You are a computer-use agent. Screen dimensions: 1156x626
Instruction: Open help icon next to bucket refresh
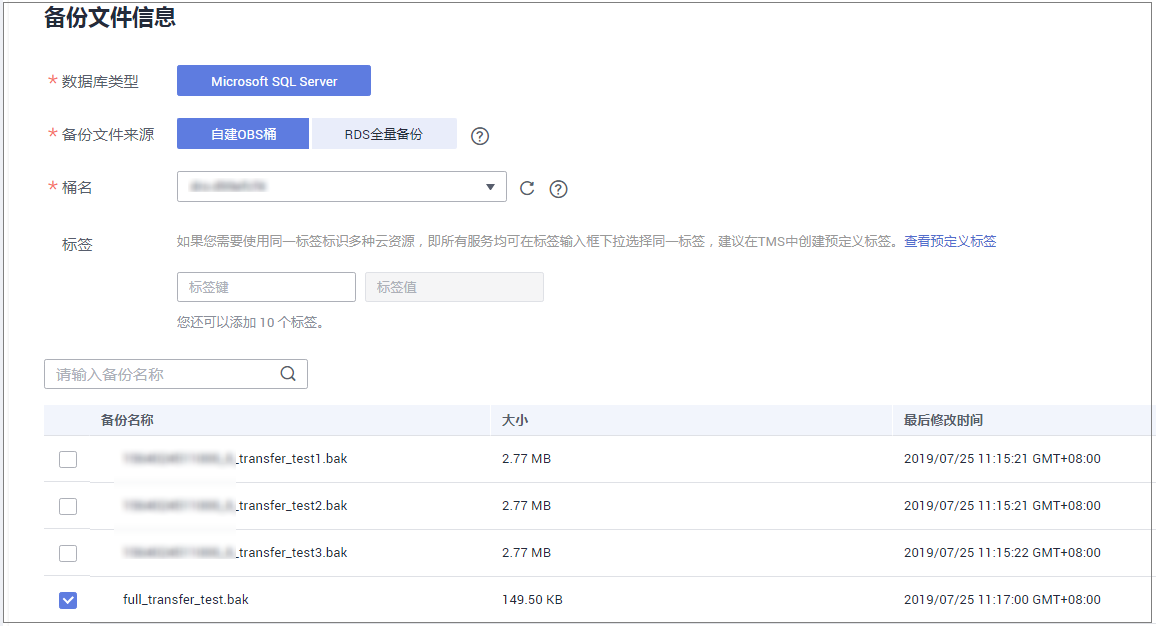(x=559, y=189)
